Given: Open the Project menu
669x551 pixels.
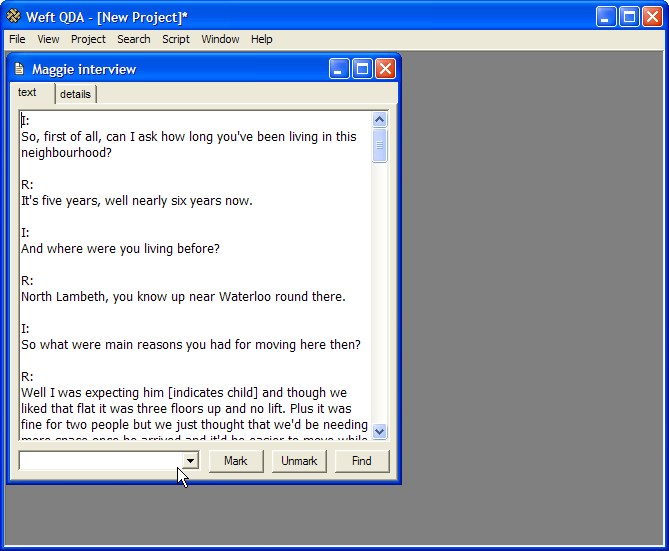Looking at the screenshot, I should point(88,39).
